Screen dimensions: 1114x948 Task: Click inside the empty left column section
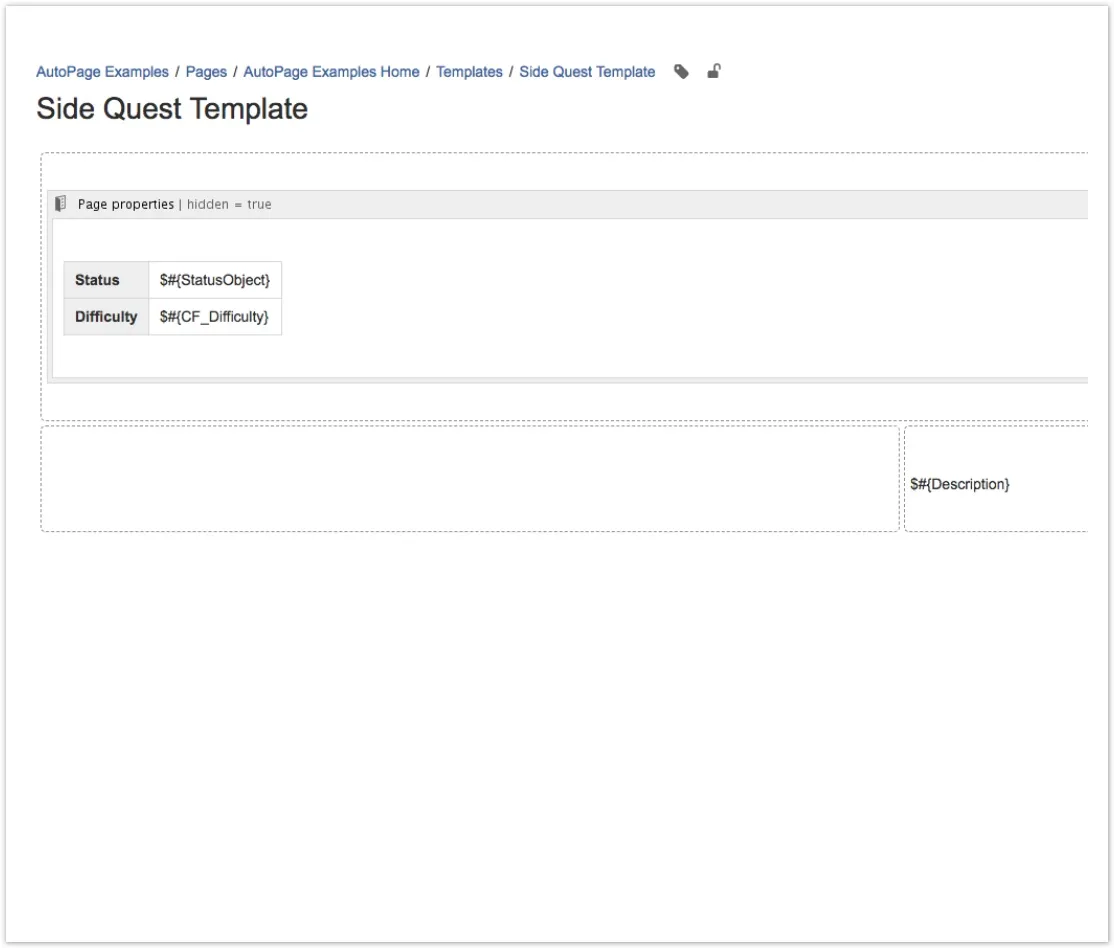pos(469,479)
